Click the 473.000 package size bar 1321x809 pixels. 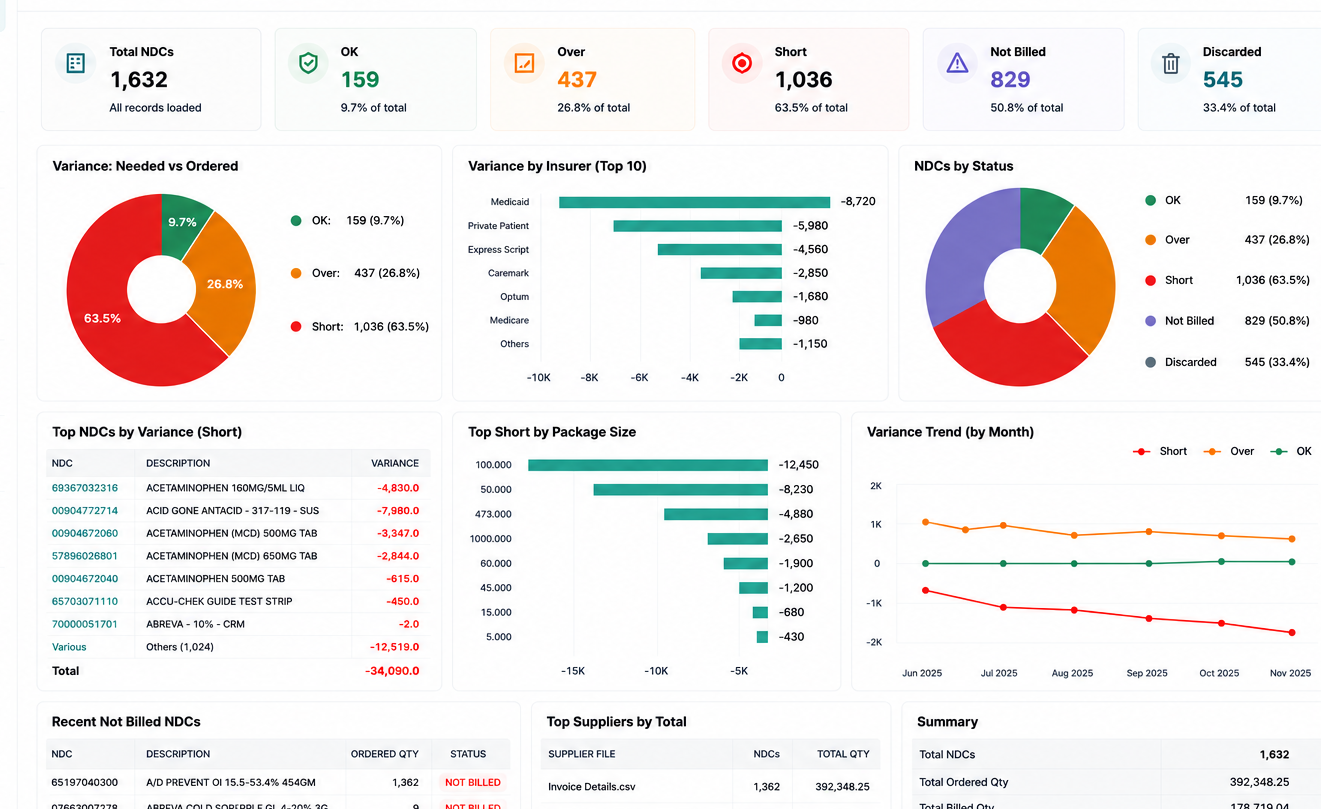coord(716,514)
